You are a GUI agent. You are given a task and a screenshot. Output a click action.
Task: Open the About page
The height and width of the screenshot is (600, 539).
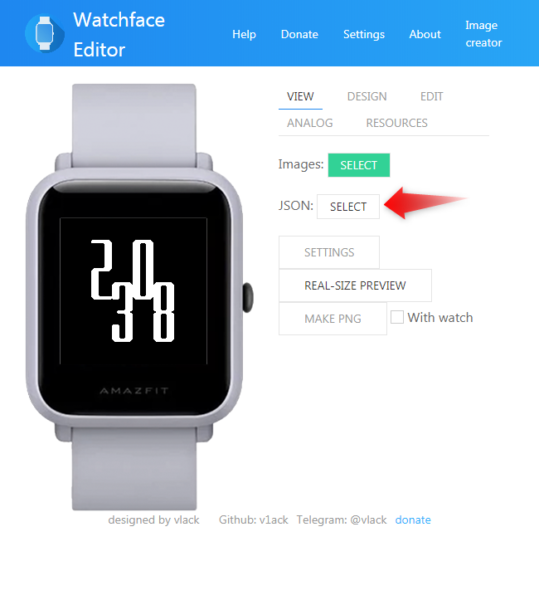tap(425, 34)
